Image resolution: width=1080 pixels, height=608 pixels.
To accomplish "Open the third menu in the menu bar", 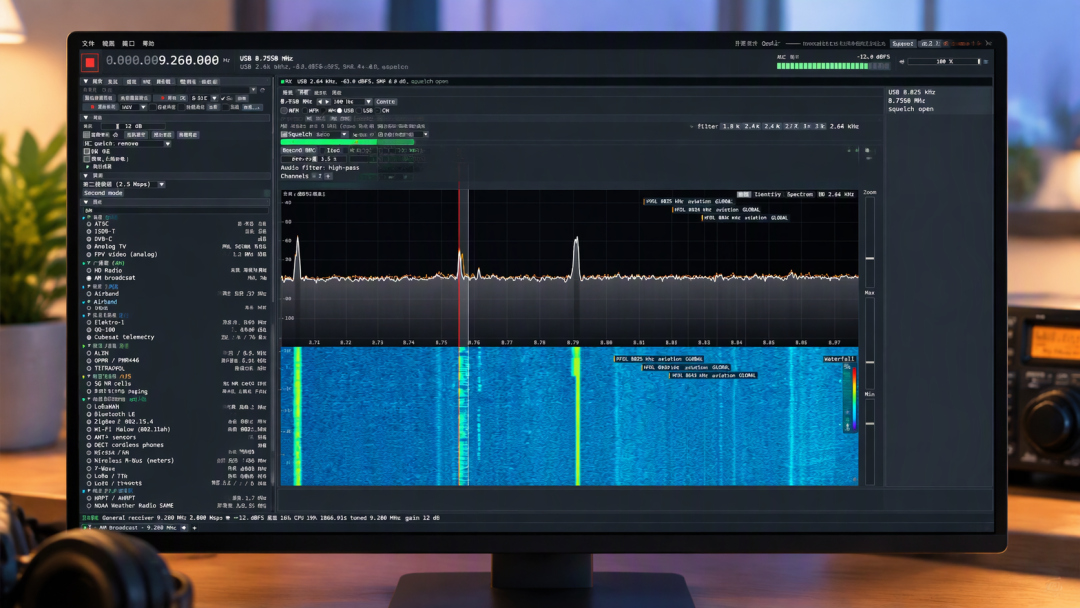I will 128,43.
